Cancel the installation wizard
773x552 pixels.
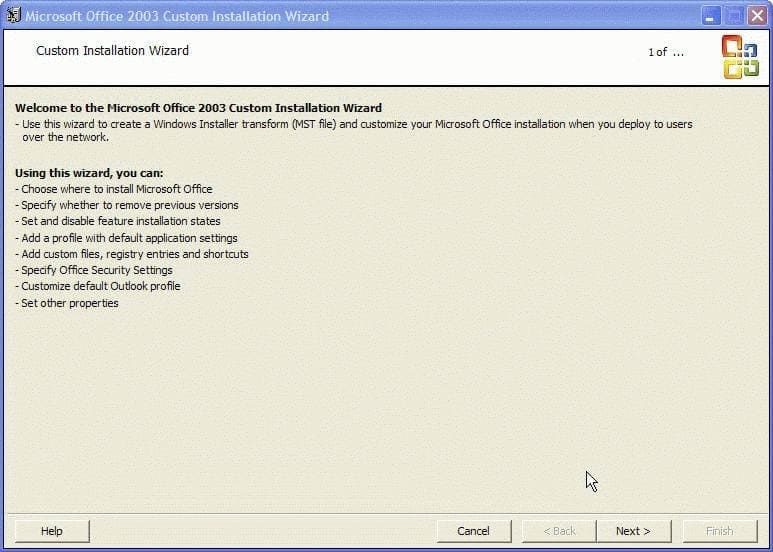click(x=473, y=531)
